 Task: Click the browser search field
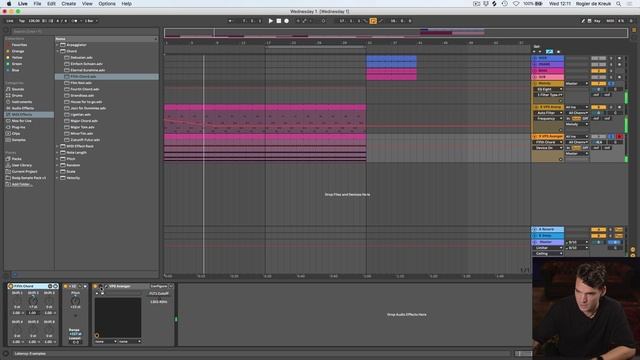[84, 31]
